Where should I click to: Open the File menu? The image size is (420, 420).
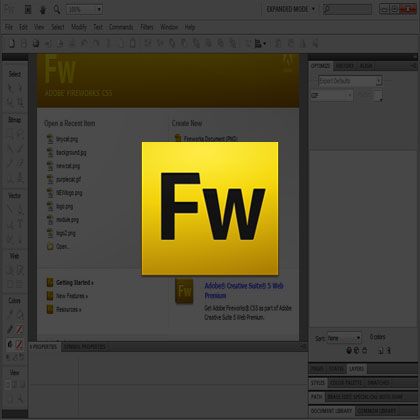[9, 27]
